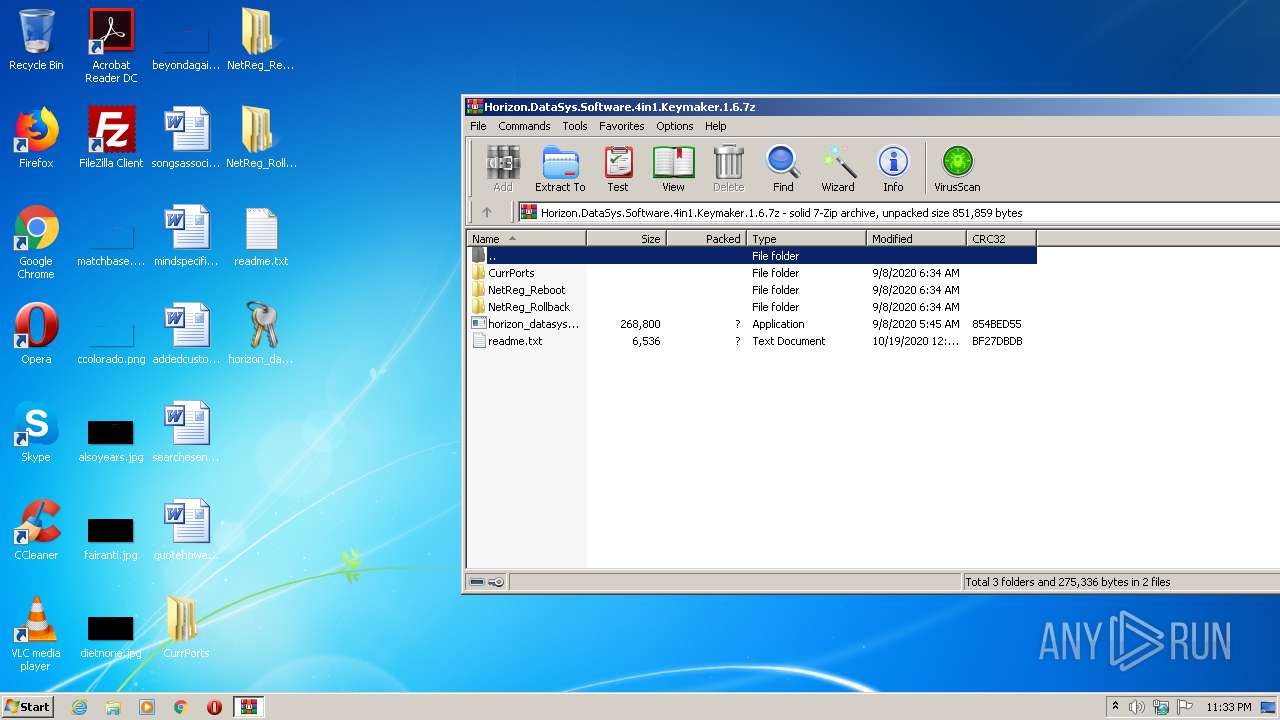Click the size value 268,800
1280x720 pixels.
[640, 324]
